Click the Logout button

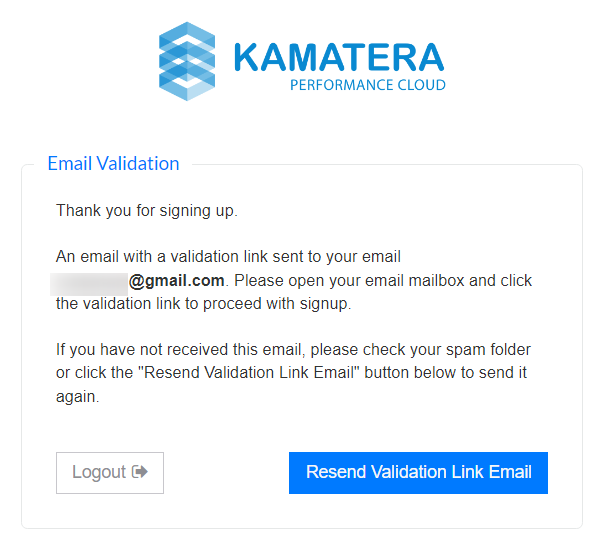pyautogui.click(x=110, y=473)
